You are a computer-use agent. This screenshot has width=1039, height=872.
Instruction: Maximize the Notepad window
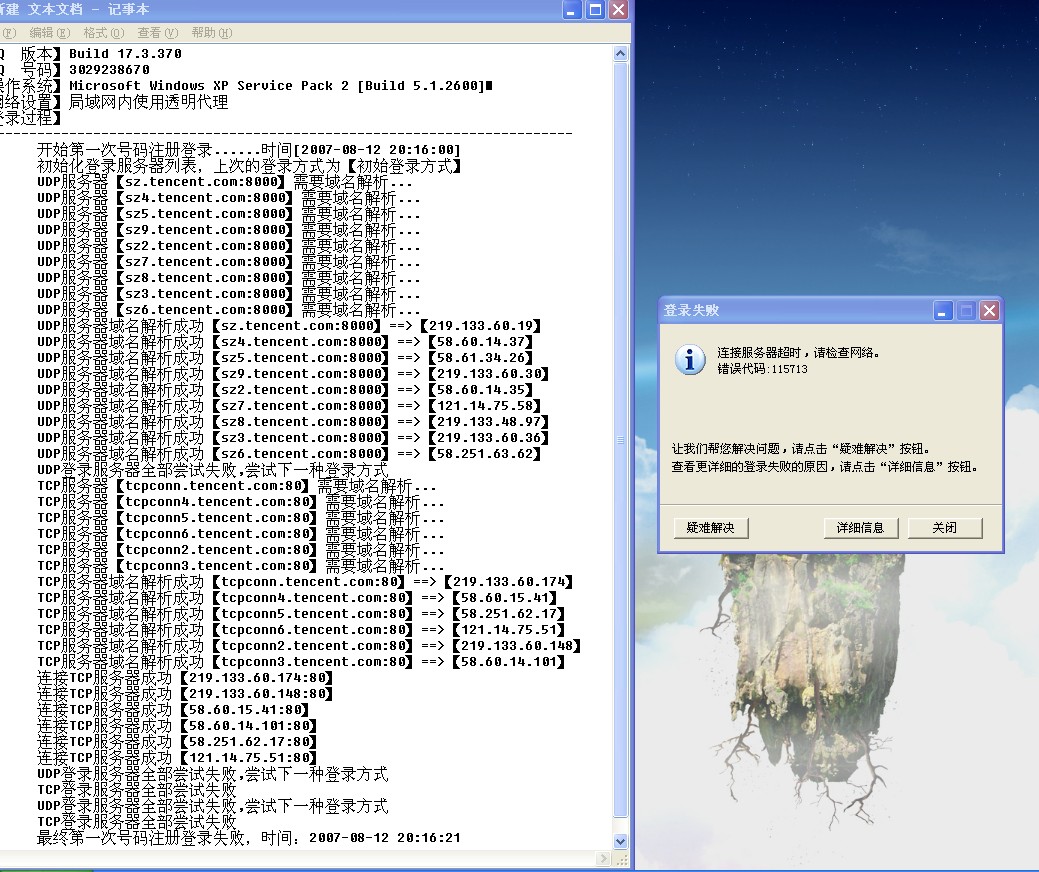coord(595,9)
